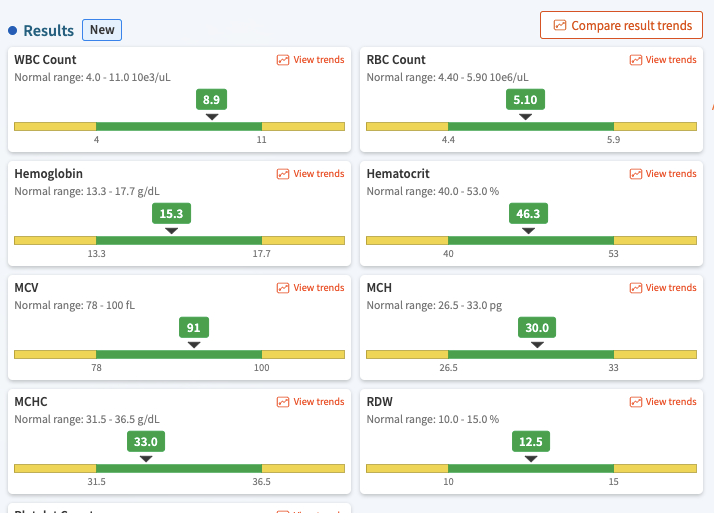Click the RDW card title
Screen dimensions: 714x513
[380, 402]
